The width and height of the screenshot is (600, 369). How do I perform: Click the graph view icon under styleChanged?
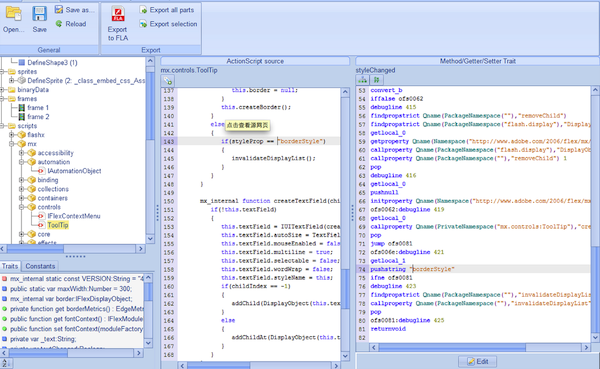[x=362, y=80]
